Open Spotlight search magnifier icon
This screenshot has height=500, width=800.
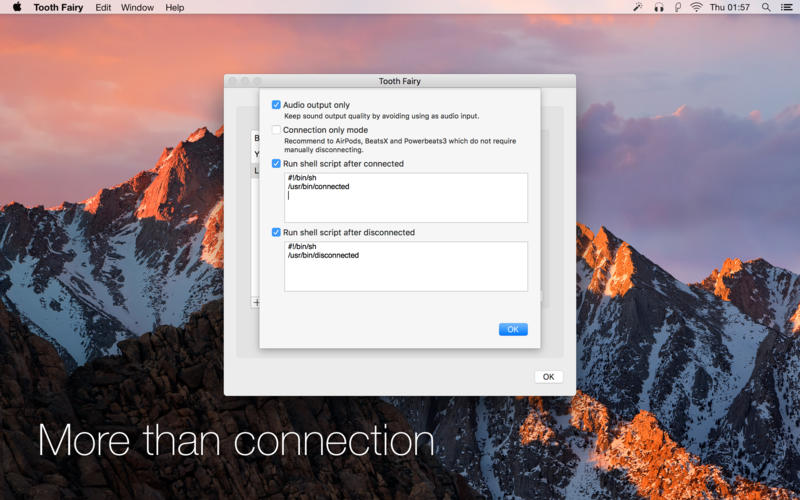pyautogui.click(x=766, y=7)
